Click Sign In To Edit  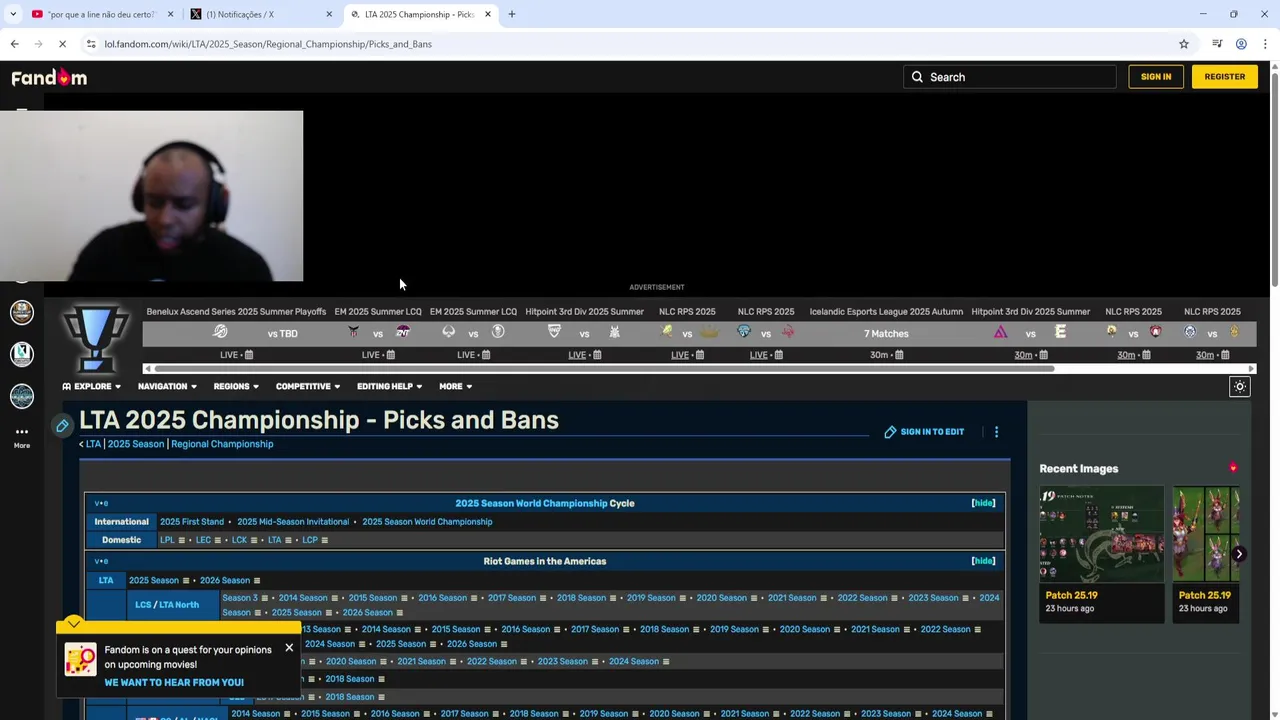(x=924, y=432)
